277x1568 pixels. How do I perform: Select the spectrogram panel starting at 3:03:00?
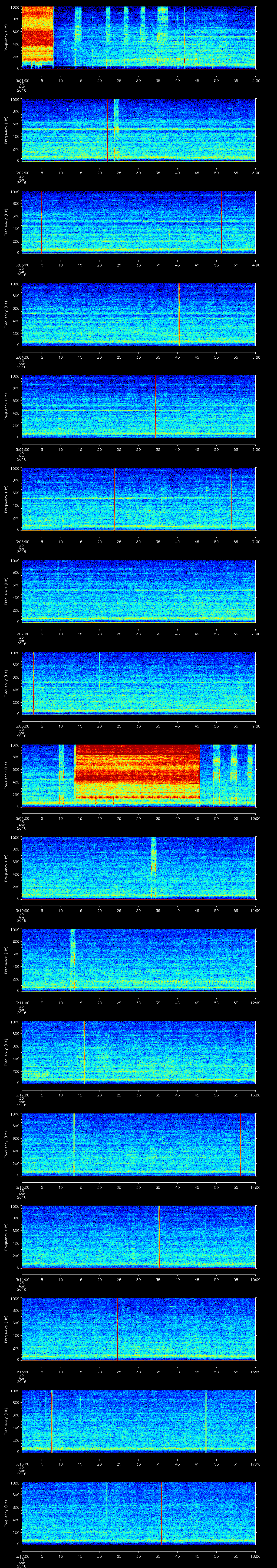pos(138,222)
